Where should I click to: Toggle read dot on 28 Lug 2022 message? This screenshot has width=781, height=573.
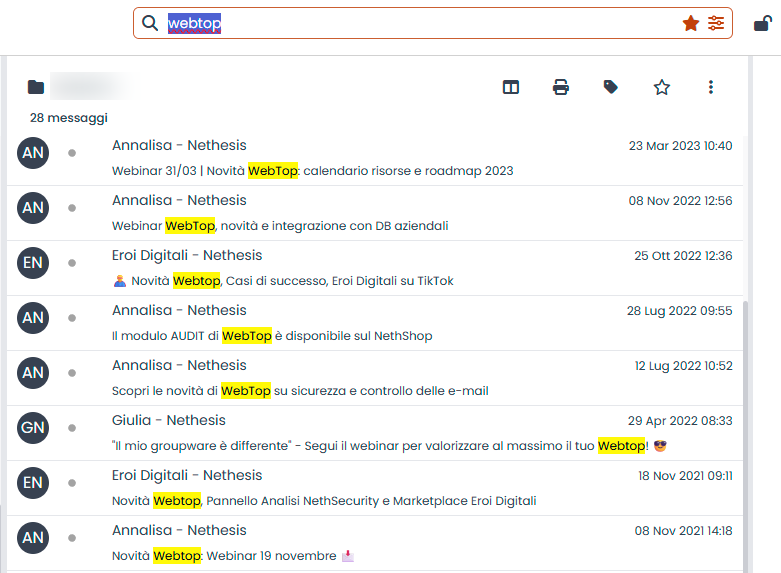click(x=72, y=318)
